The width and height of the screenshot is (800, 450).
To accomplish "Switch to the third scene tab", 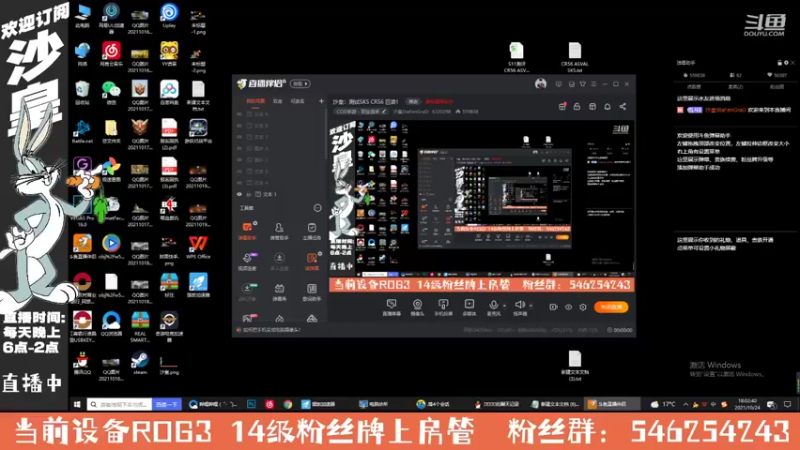I will 297,101.
